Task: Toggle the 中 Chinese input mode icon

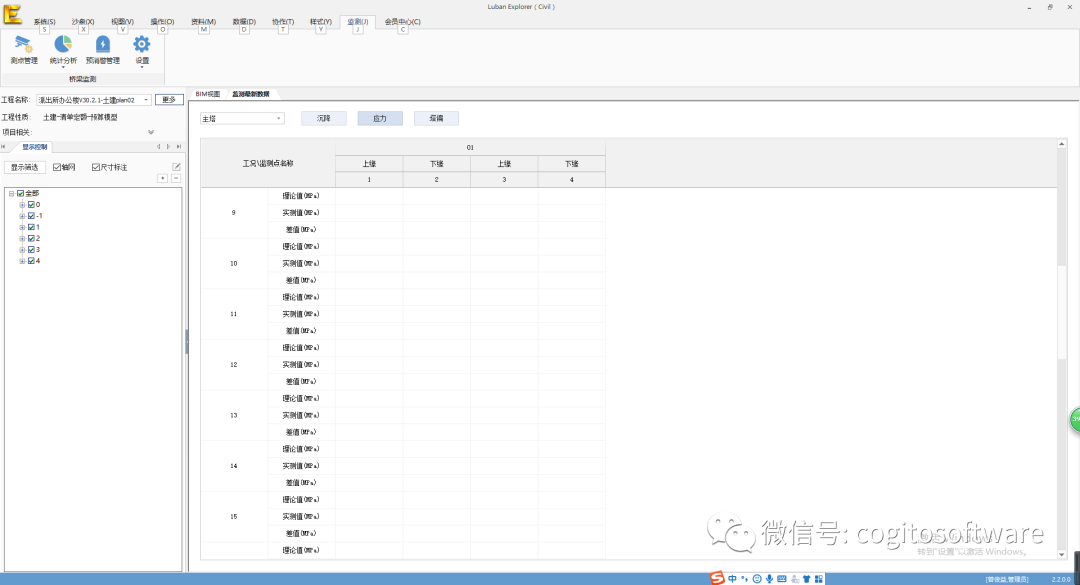Action: 732,579
